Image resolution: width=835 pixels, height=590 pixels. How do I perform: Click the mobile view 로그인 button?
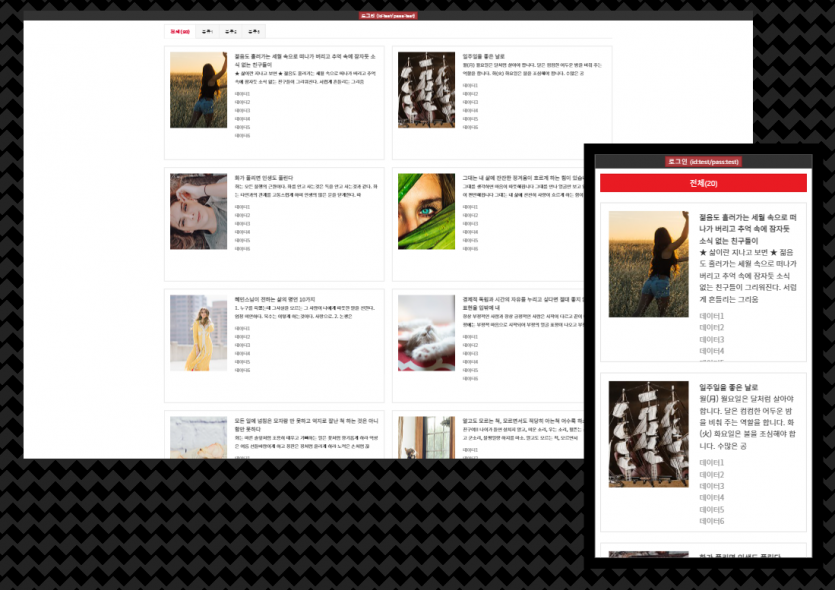click(x=703, y=161)
